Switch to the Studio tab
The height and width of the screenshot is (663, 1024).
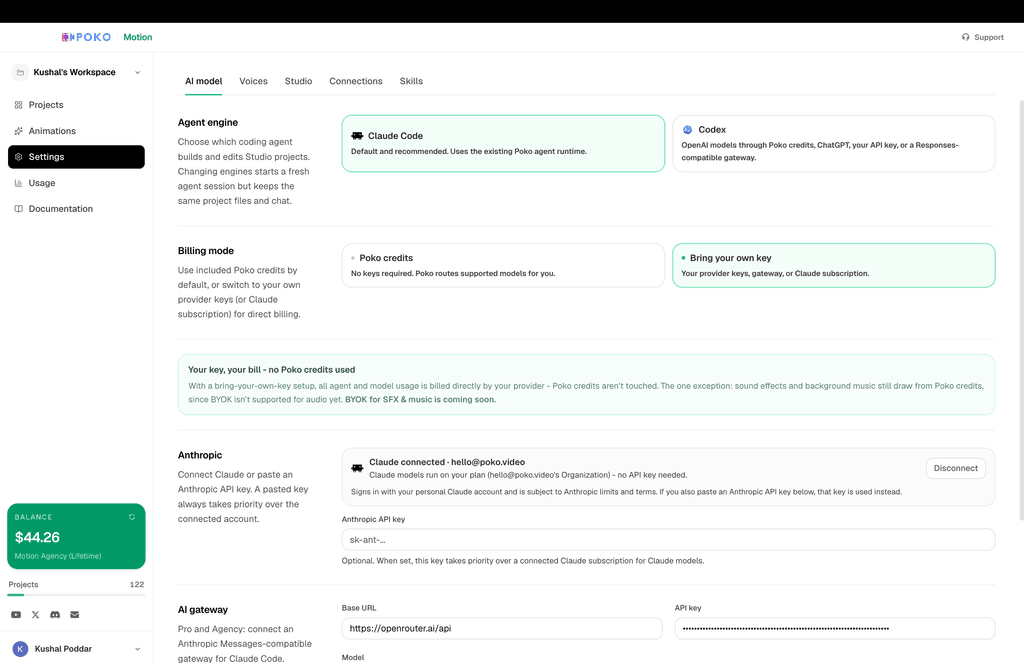tap(298, 81)
